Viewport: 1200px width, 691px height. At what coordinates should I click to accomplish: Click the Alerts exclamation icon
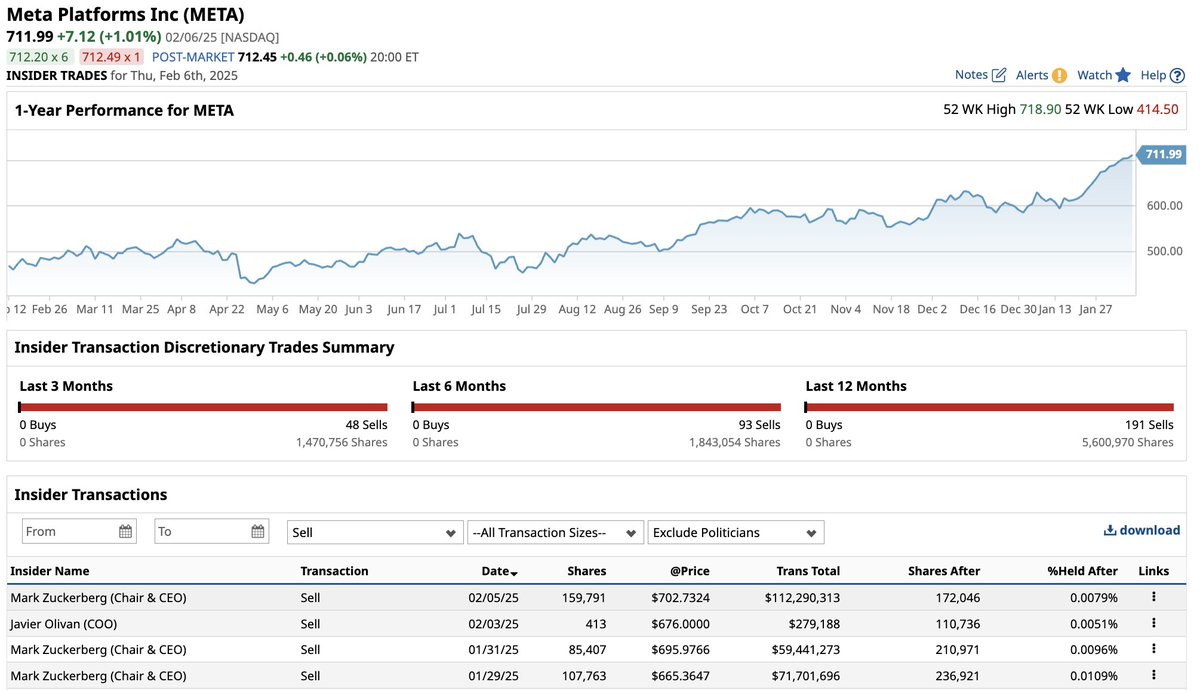point(1059,75)
